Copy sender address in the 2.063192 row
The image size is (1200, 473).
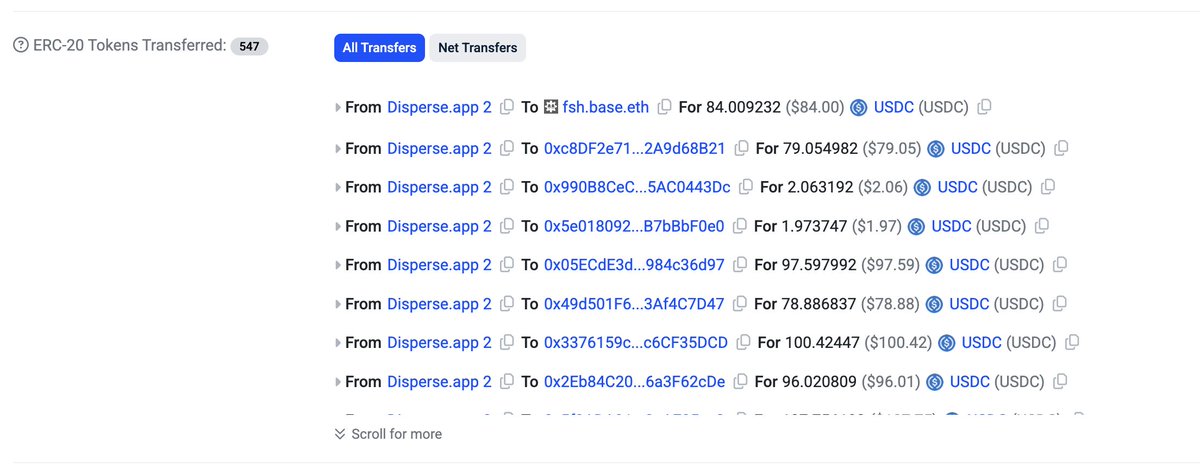click(507, 187)
